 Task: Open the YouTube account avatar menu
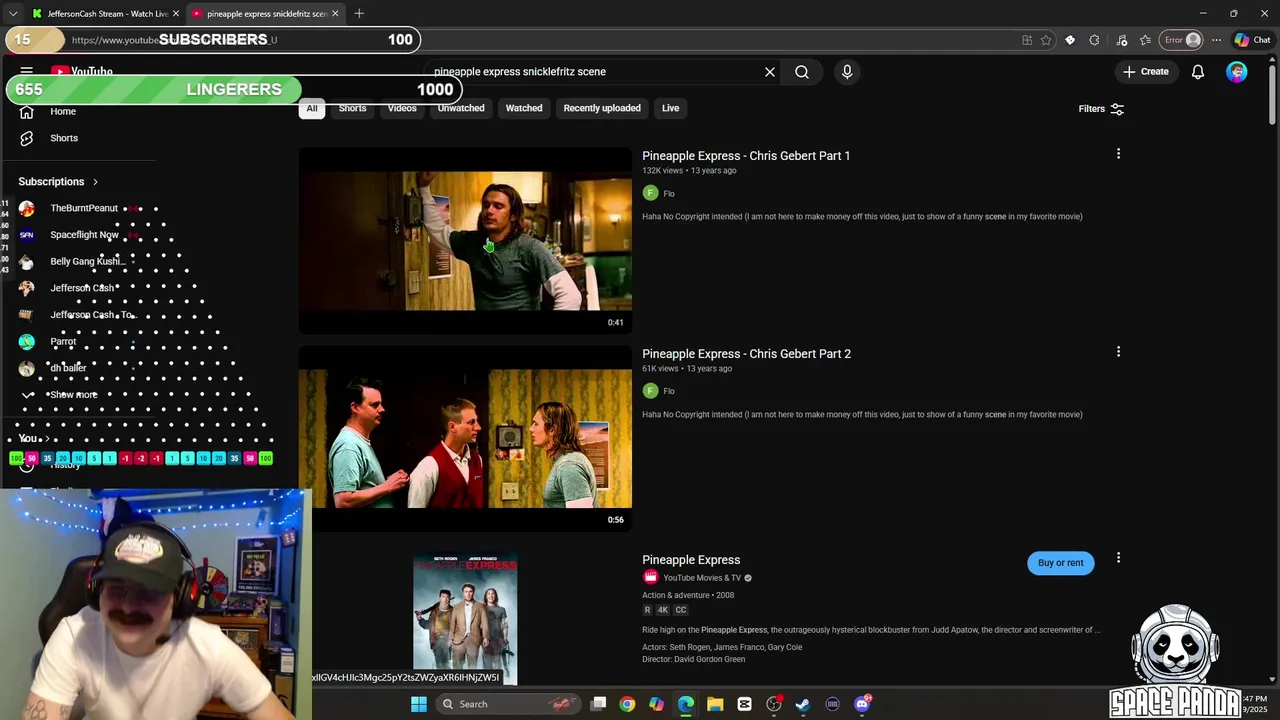(x=1237, y=72)
